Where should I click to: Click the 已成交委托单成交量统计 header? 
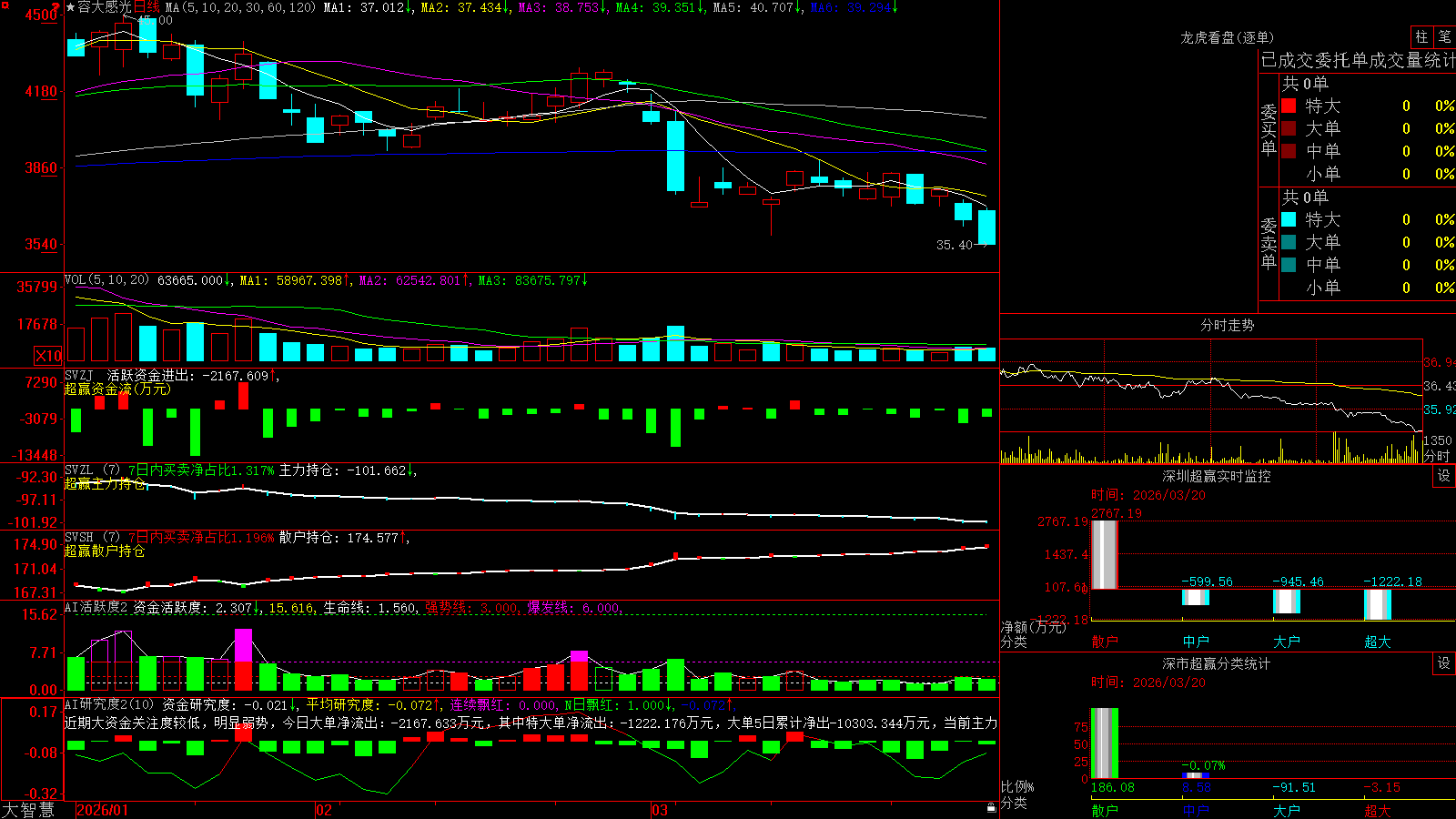[1358, 60]
